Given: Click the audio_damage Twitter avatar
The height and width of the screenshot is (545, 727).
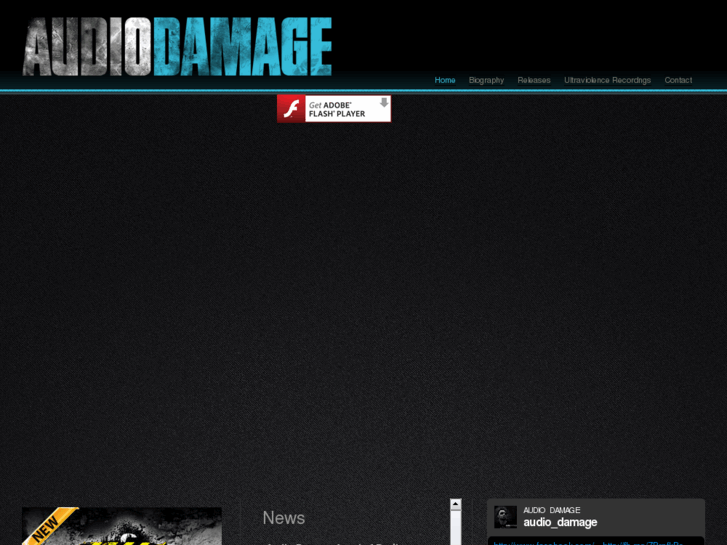Looking at the screenshot, I should pos(505,517).
